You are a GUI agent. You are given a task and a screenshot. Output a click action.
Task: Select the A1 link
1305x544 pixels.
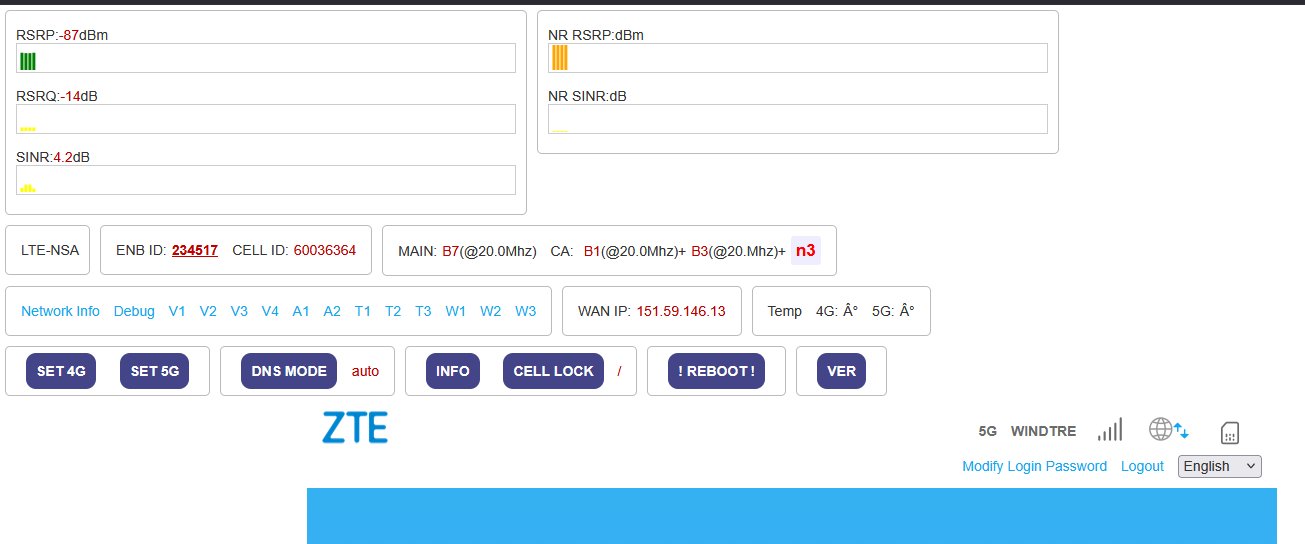coord(301,311)
